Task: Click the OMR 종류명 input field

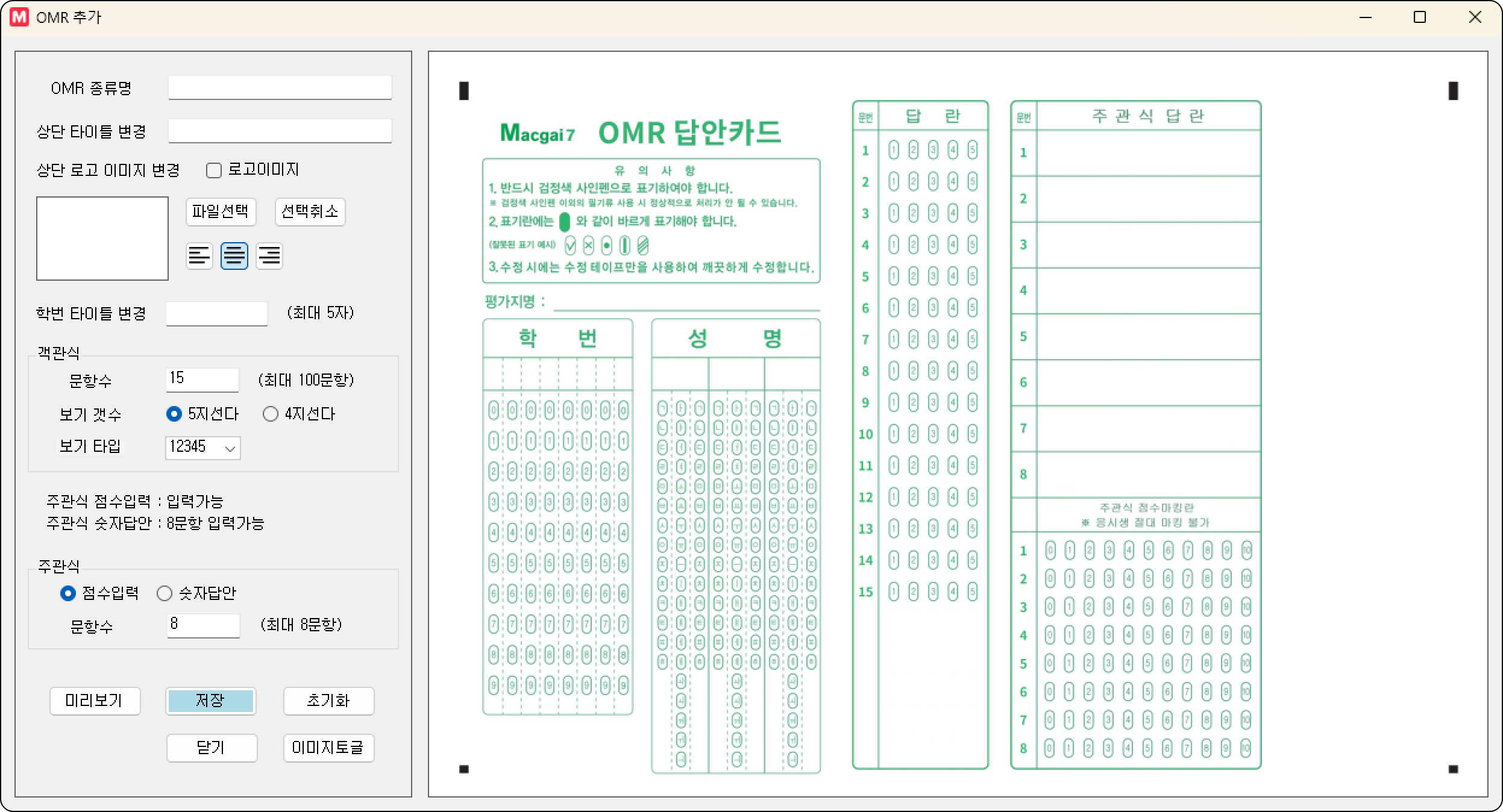Action: pos(280,88)
